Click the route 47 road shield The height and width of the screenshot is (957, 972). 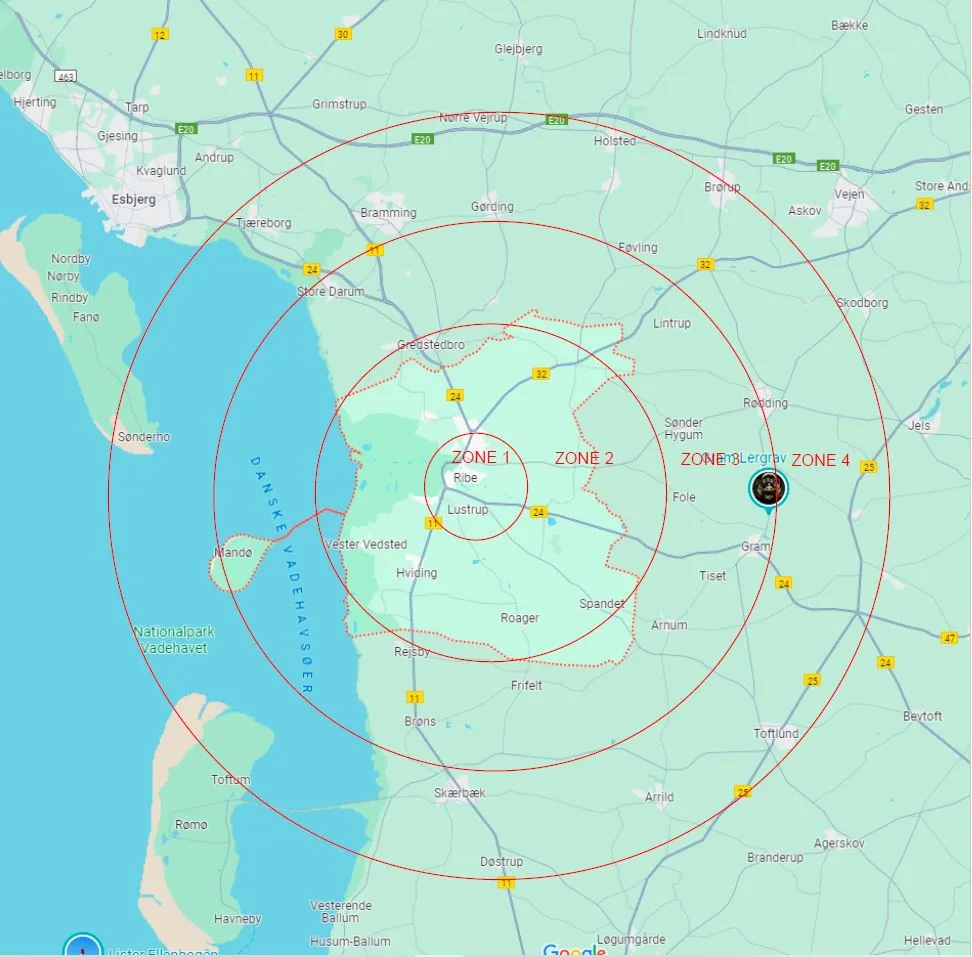pos(949,637)
